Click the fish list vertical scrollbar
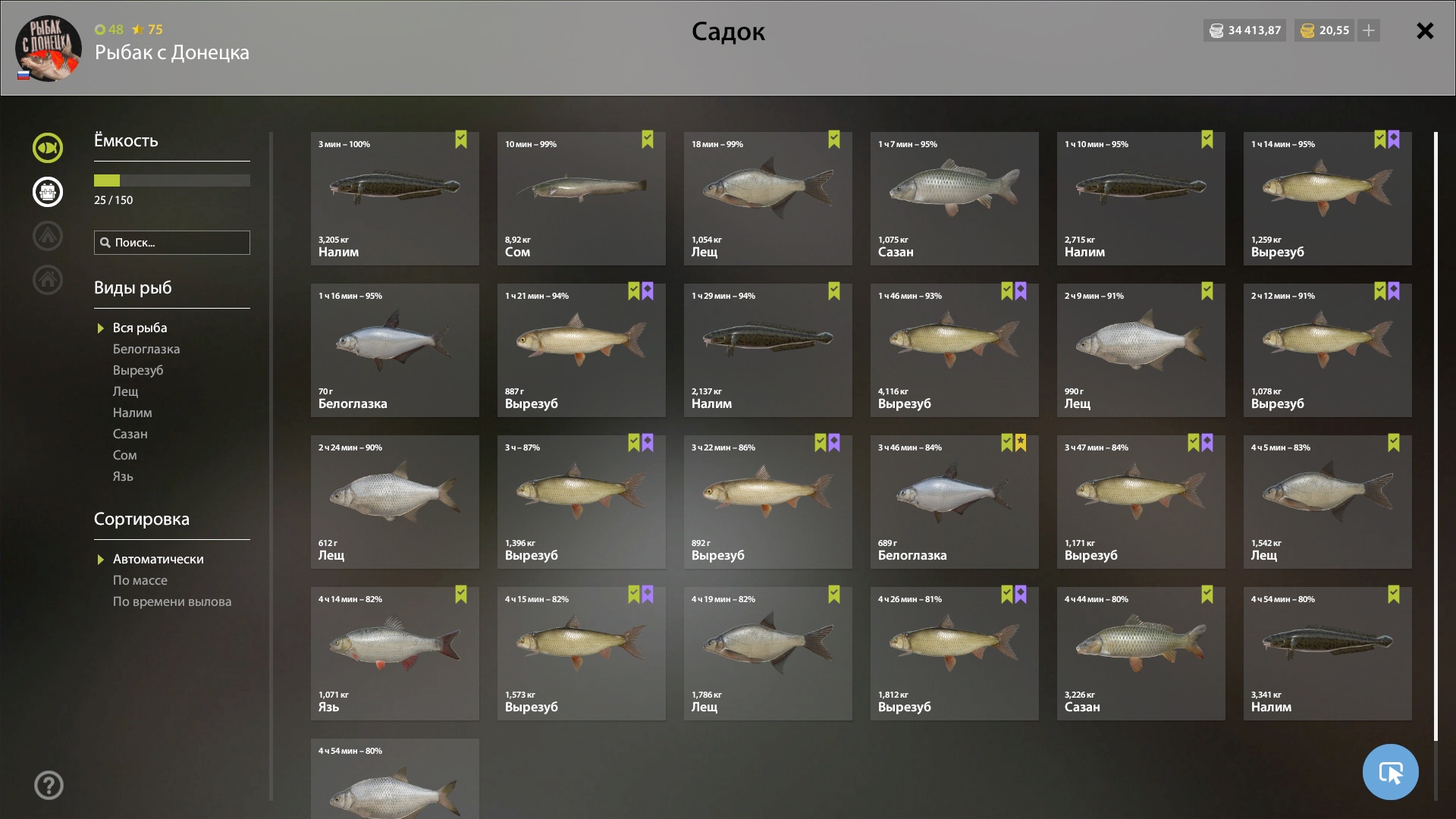This screenshot has height=819, width=1456. 1436,436
